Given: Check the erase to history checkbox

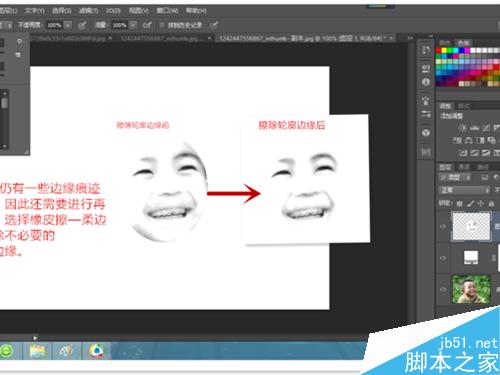Looking at the screenshot, I should [x=162, y=25].
